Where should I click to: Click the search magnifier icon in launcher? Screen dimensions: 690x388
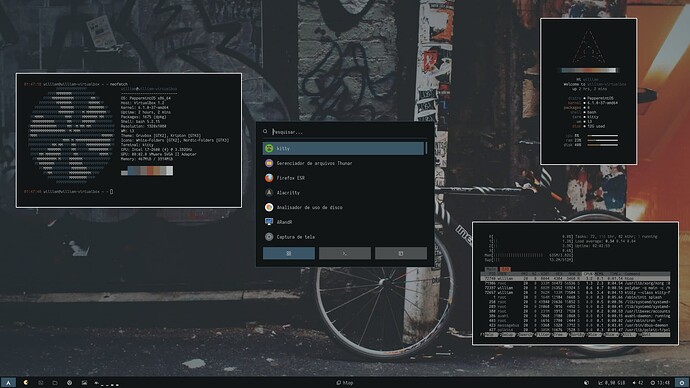click(x=265, y=132)
